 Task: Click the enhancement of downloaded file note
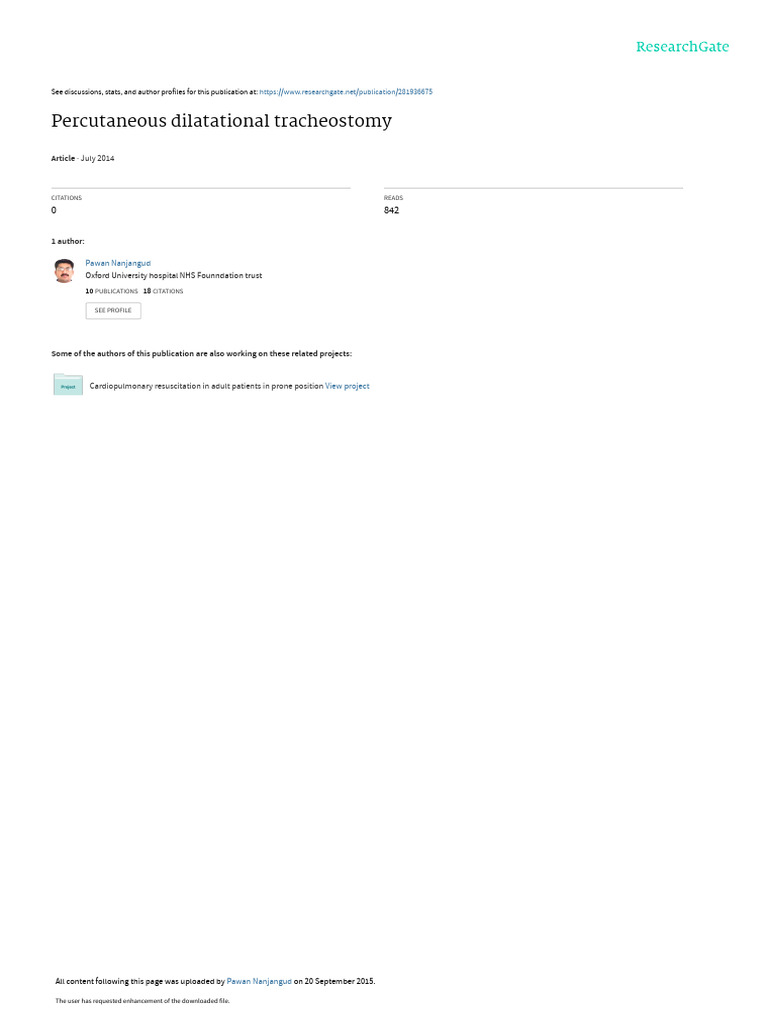coord(142,1000)
